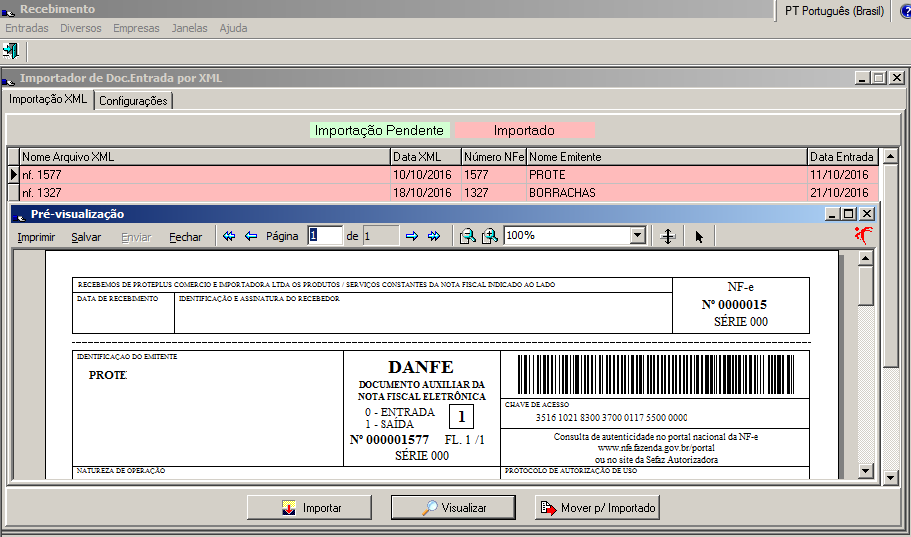Click Mover p/ Importado button
The height and width of the screenshot is (537, 911).
597,508
